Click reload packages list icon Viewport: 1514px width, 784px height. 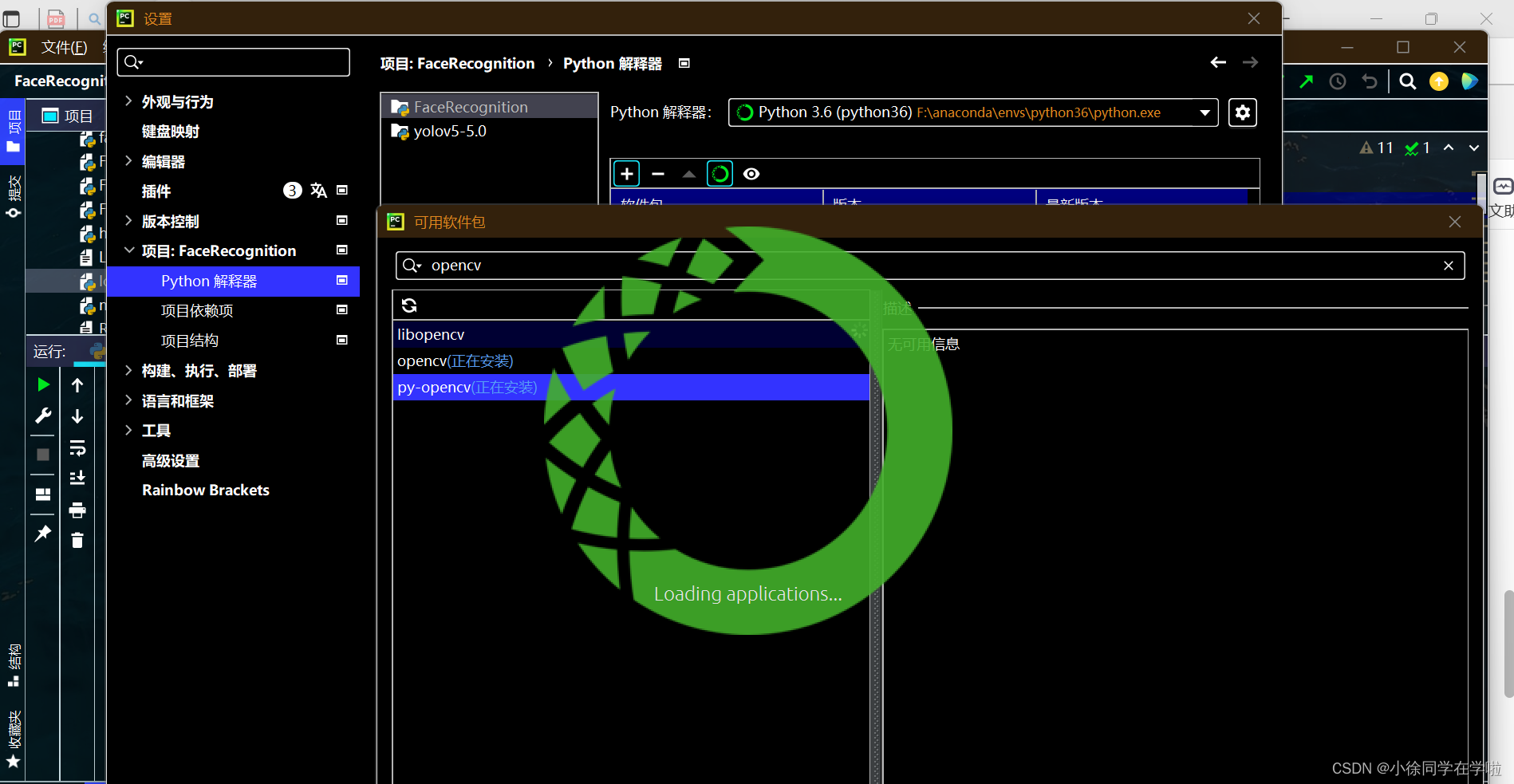409,305
